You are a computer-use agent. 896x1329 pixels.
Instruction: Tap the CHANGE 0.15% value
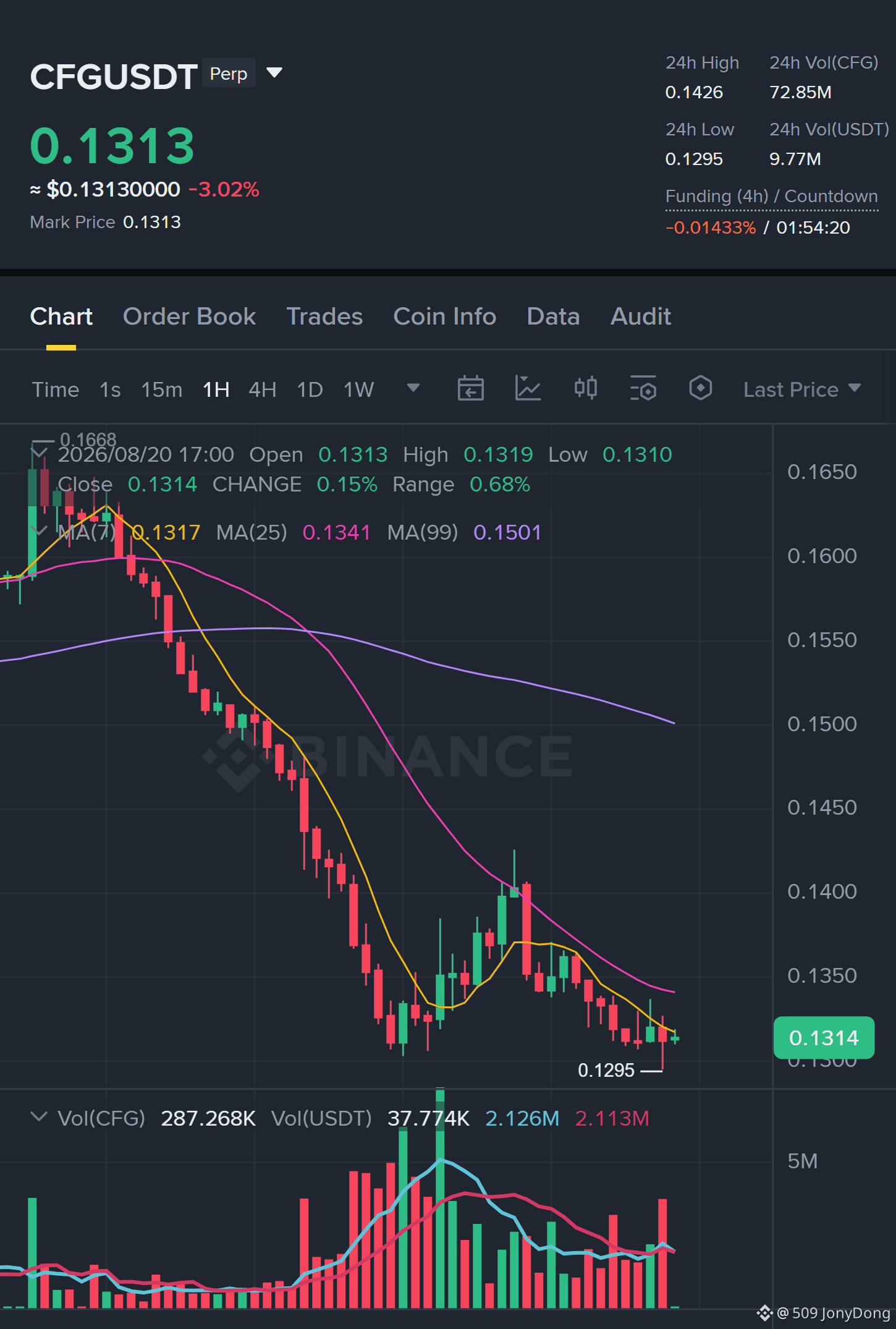347,484
